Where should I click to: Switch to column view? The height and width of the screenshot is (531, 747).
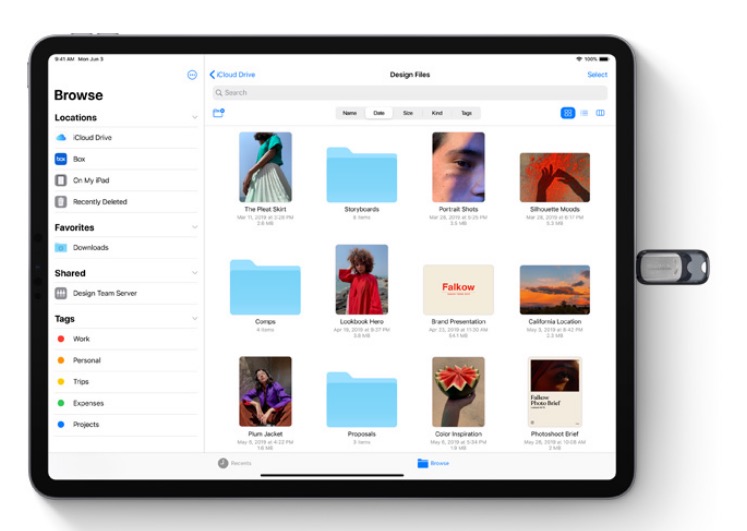[x=600, y=113]
